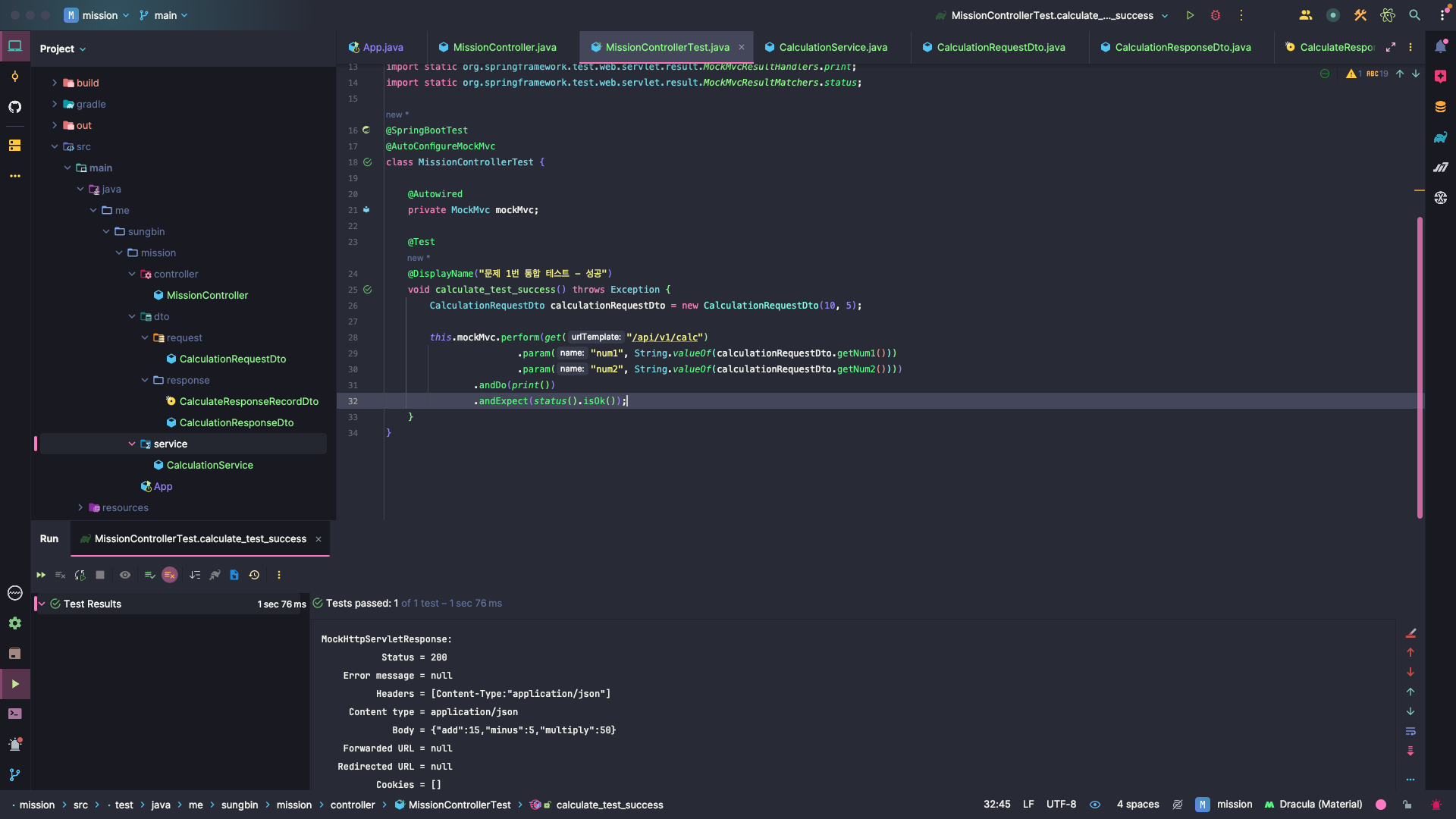Open run configuration selector dropdown

1053,15
